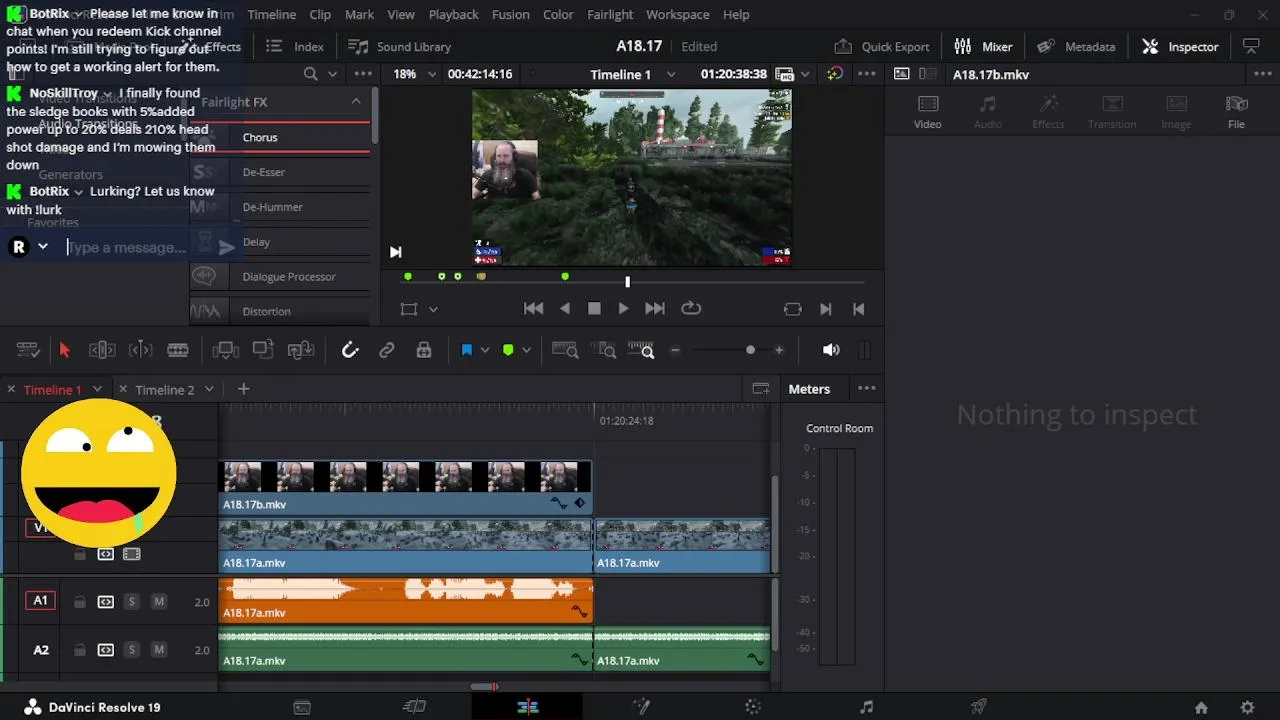Click the Inspector button

1180,47
